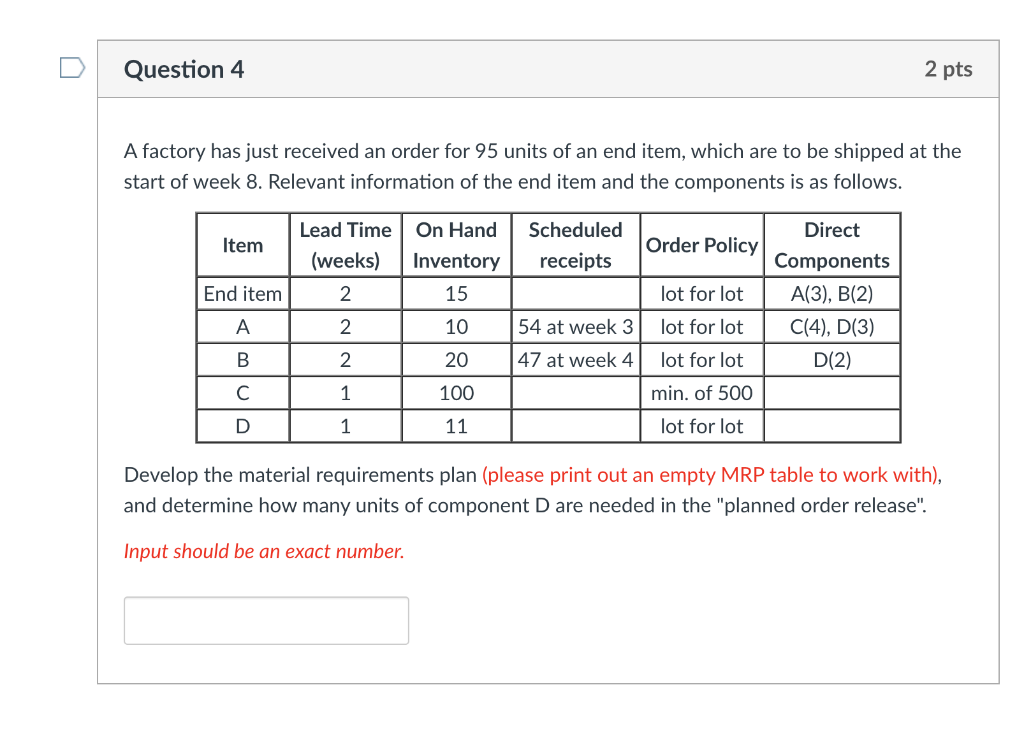
Task: Select the Question 4 header
Action: [184, 69]
